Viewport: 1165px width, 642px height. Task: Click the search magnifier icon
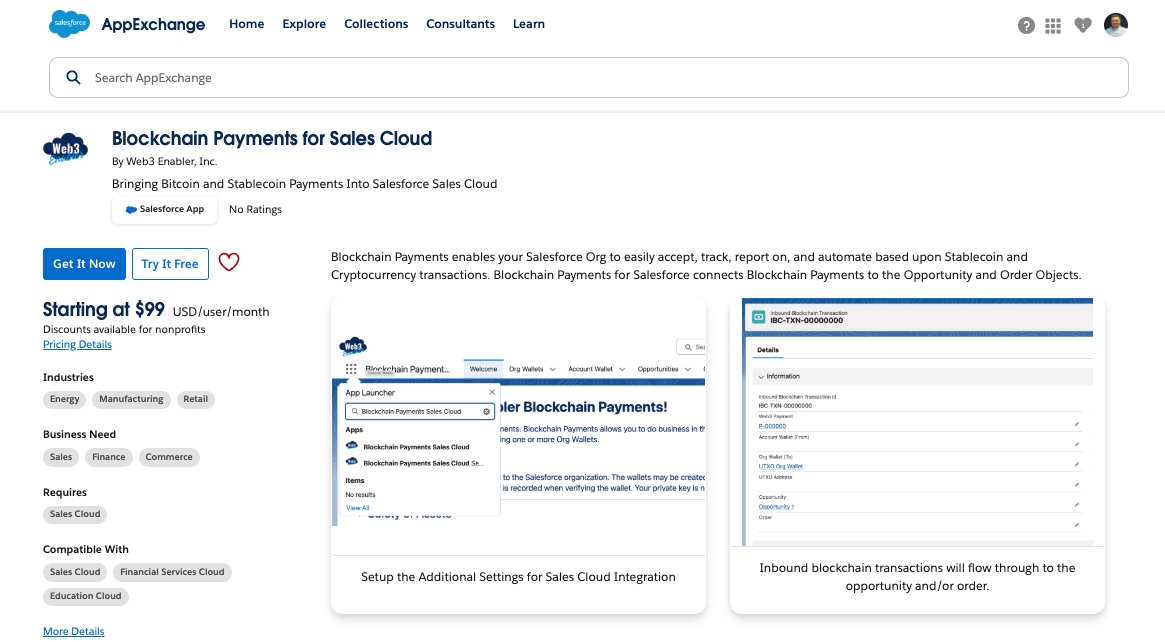tap(73, 77)
